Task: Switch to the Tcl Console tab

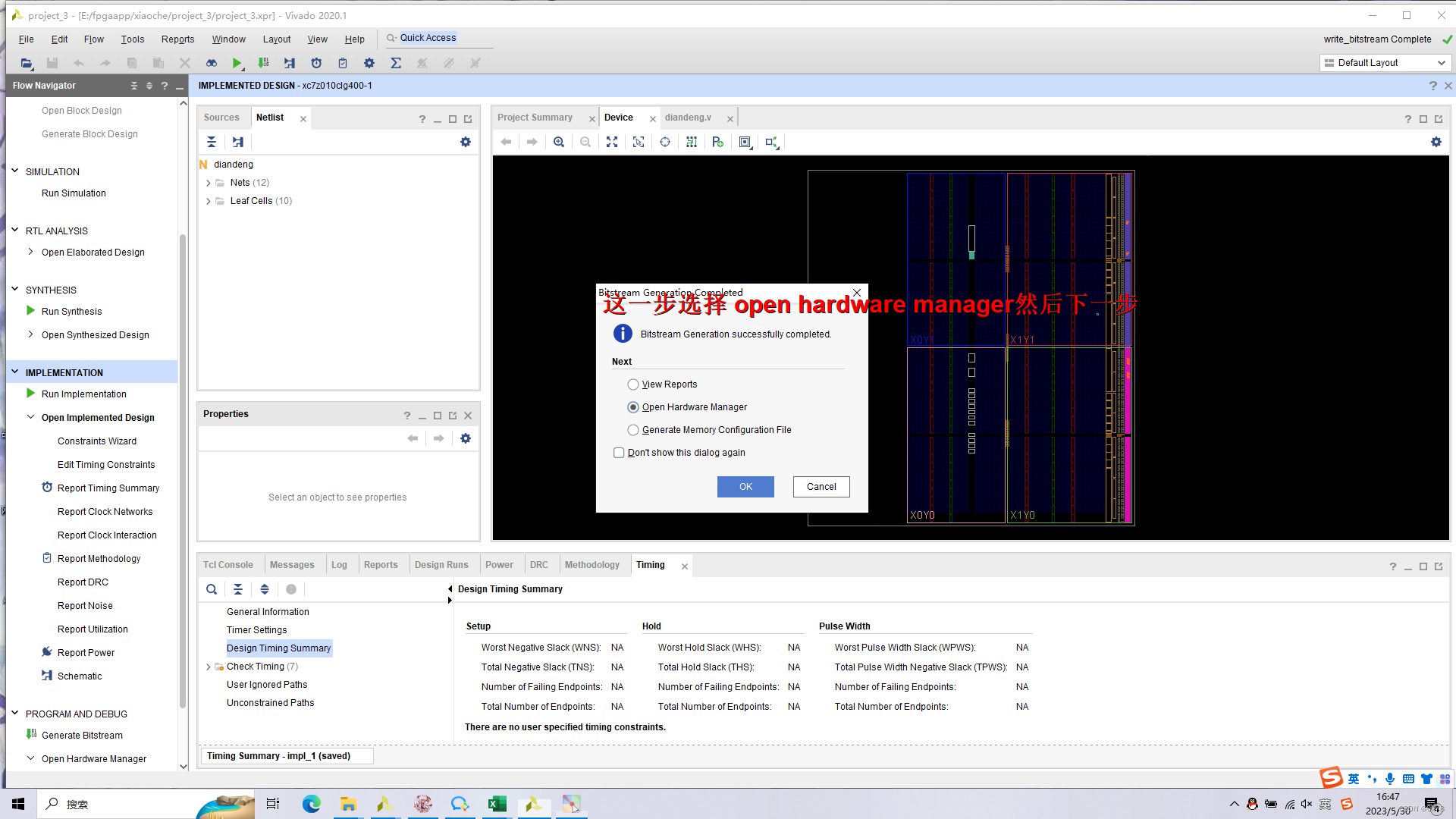Action: 227,565
